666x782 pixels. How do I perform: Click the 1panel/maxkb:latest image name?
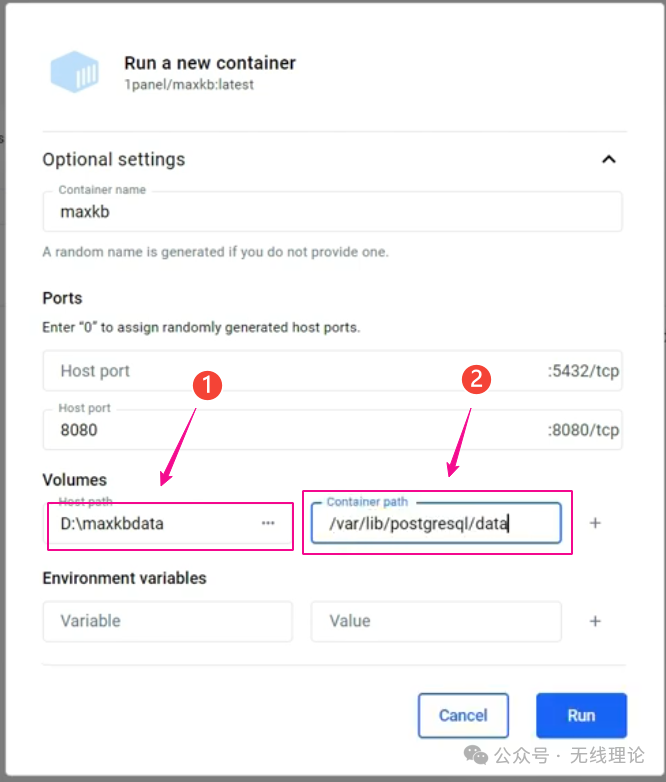tap(189, 85)
